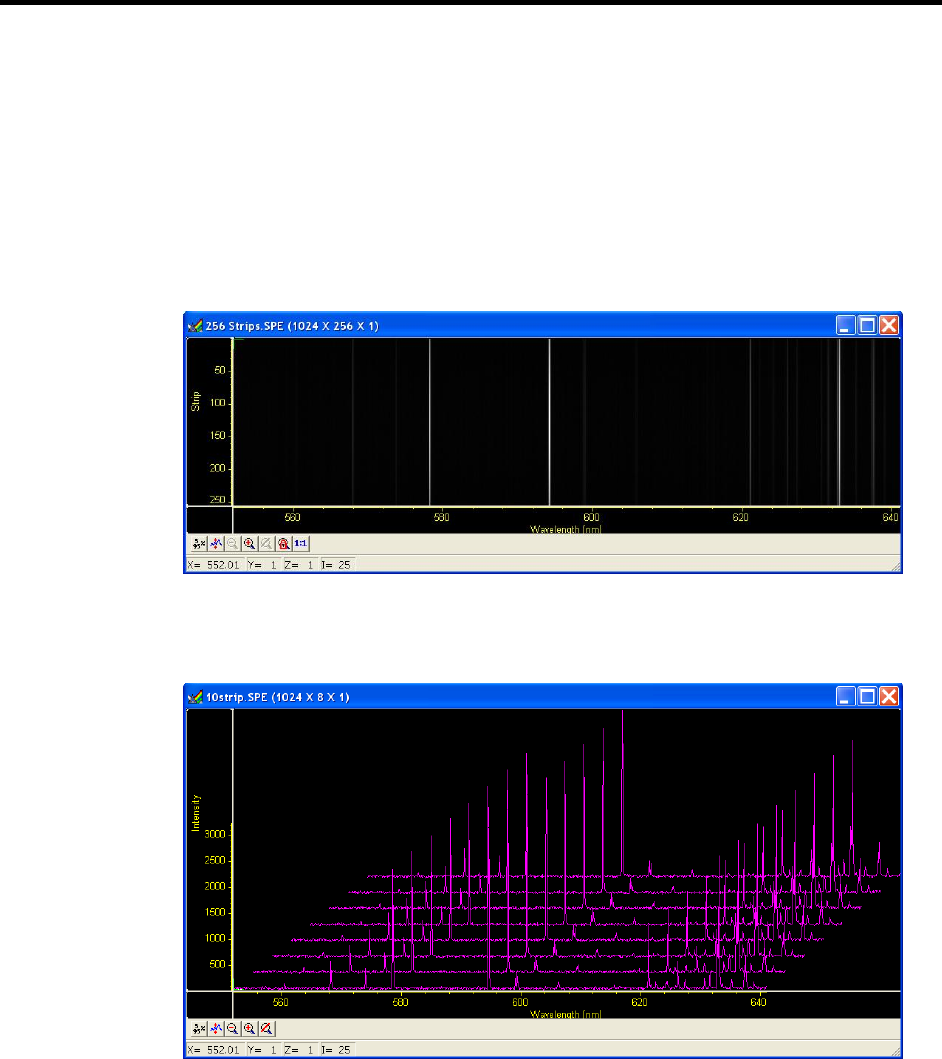Click I= 25 status field in 10strip window

(337, 1050)
